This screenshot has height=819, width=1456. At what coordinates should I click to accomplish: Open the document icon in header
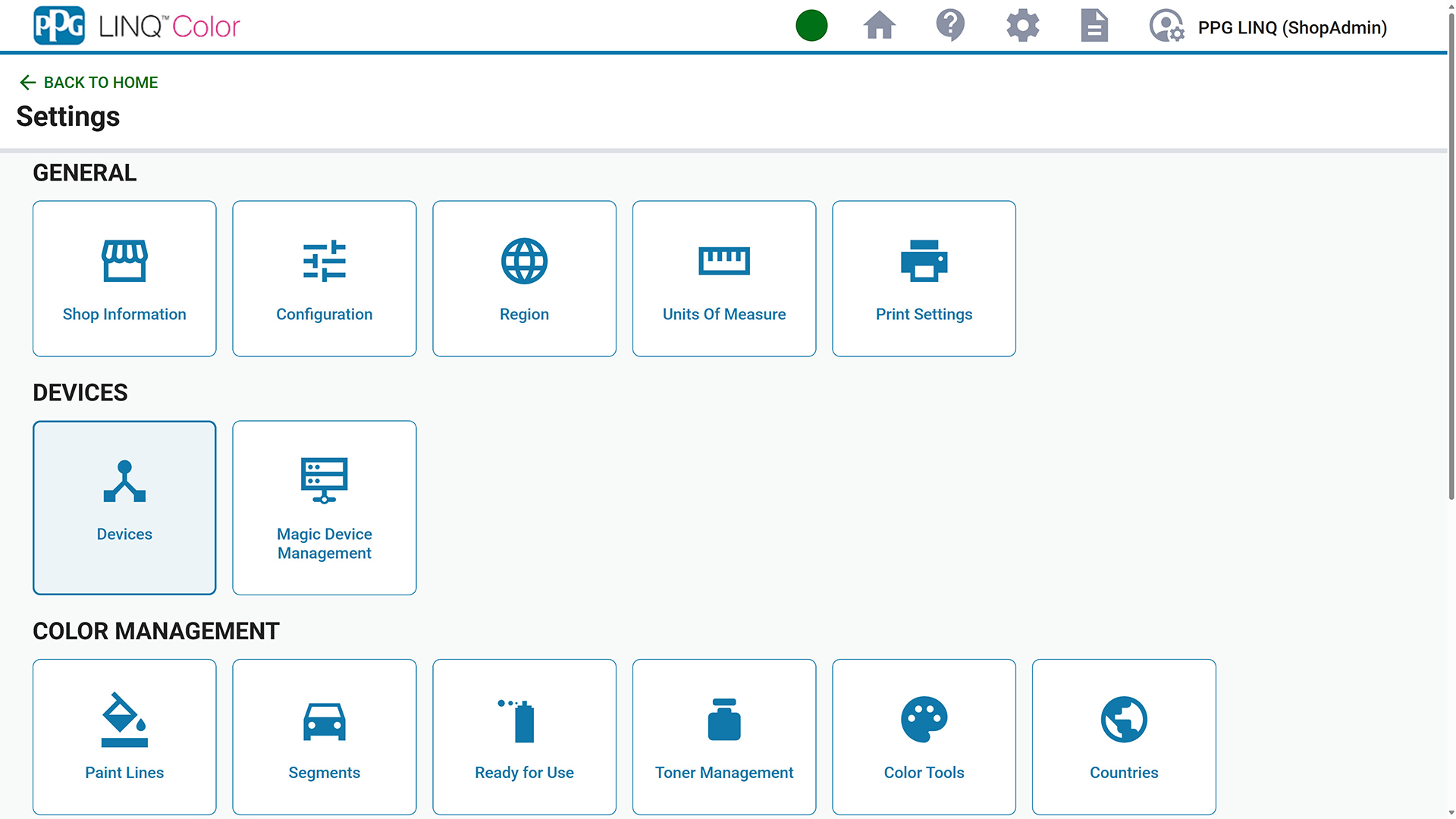pos(1094,26)
